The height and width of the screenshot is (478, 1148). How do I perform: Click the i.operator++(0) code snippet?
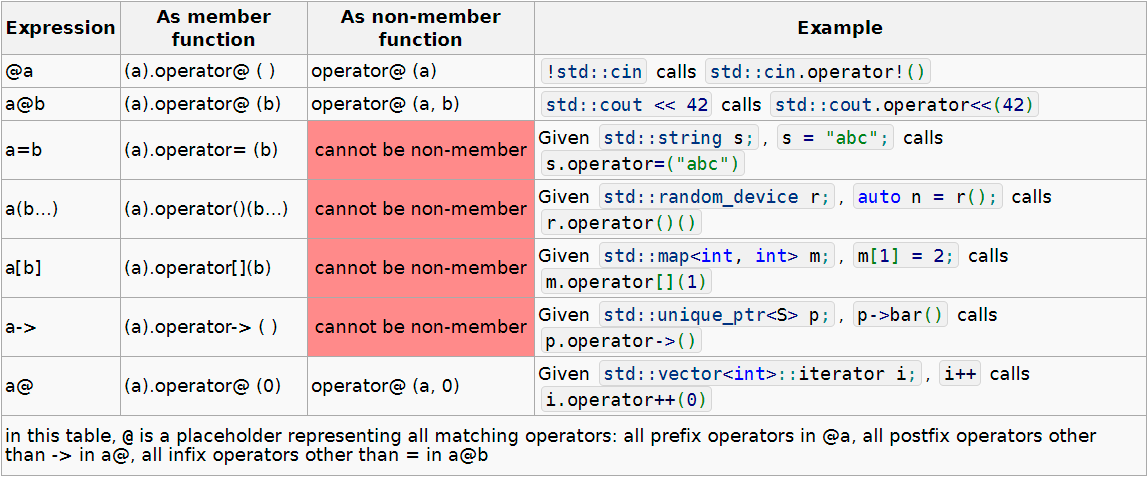(x=626, y=400)
